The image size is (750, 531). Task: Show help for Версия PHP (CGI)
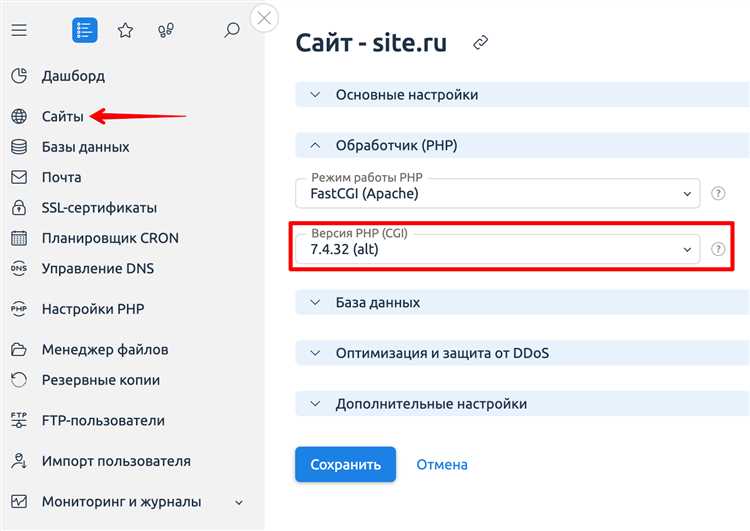point(718,249)
